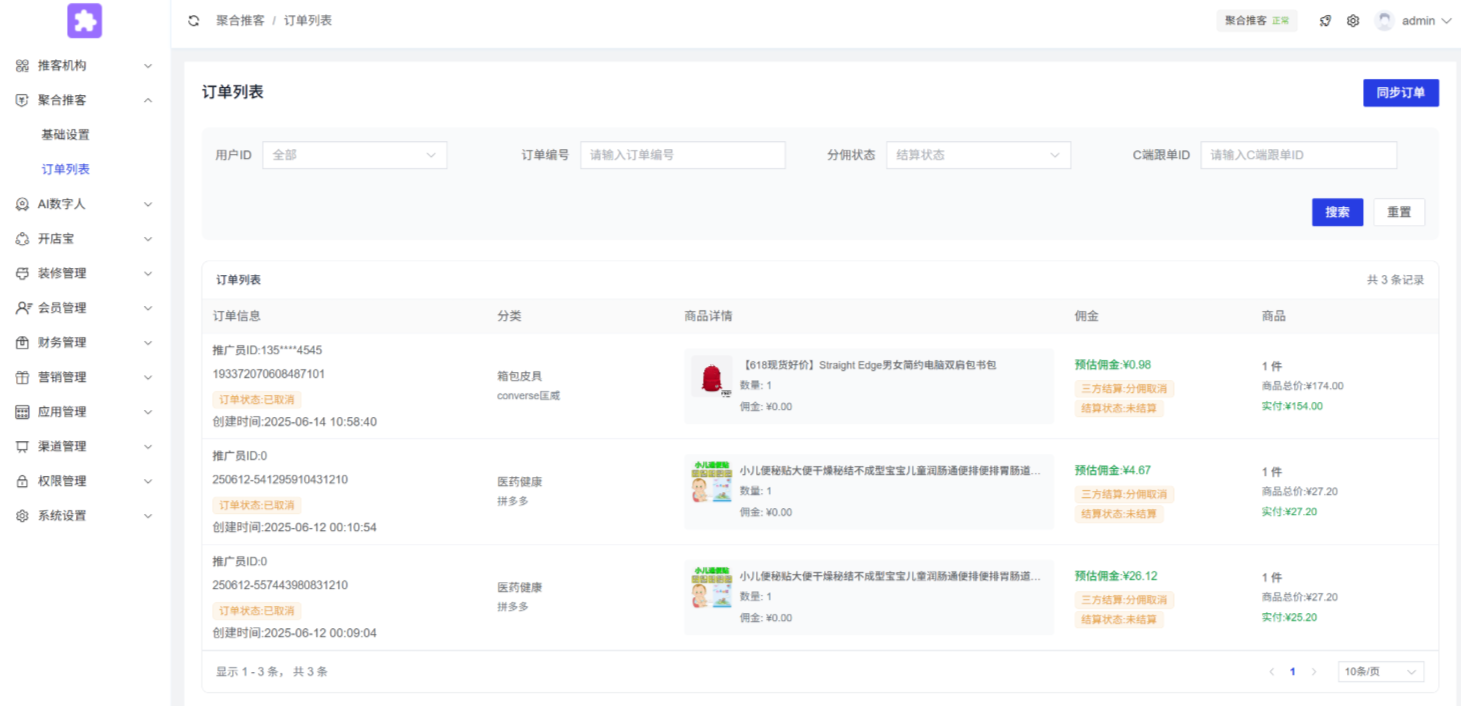Click the refresh icon beside the breadcrumb
This screenshot has width=1461, height=706.
click(x=194, y=20)
